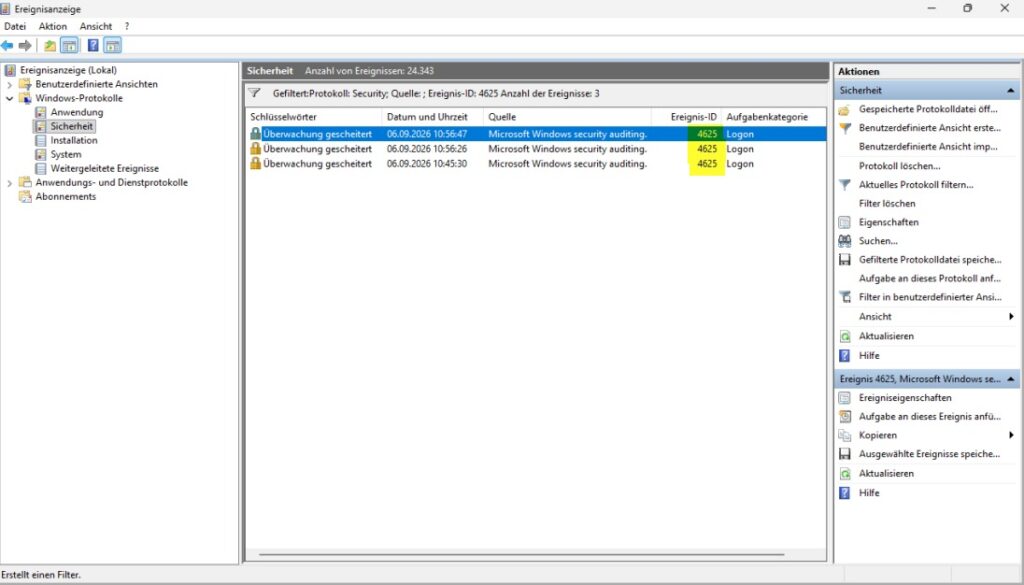Select Weitergeleitete Ereignisse in the tree
Viewport: 1024px width, 585px height.
pyautogui.click(x=104, y=168)
